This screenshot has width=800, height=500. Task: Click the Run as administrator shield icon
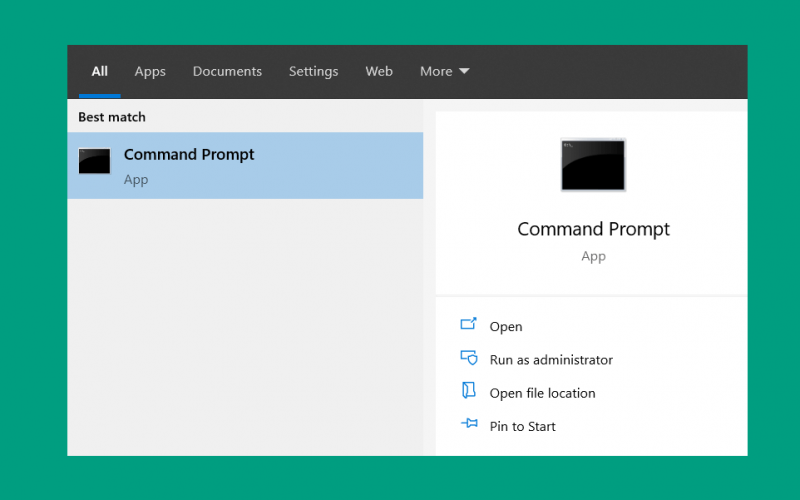pos(468,358)
